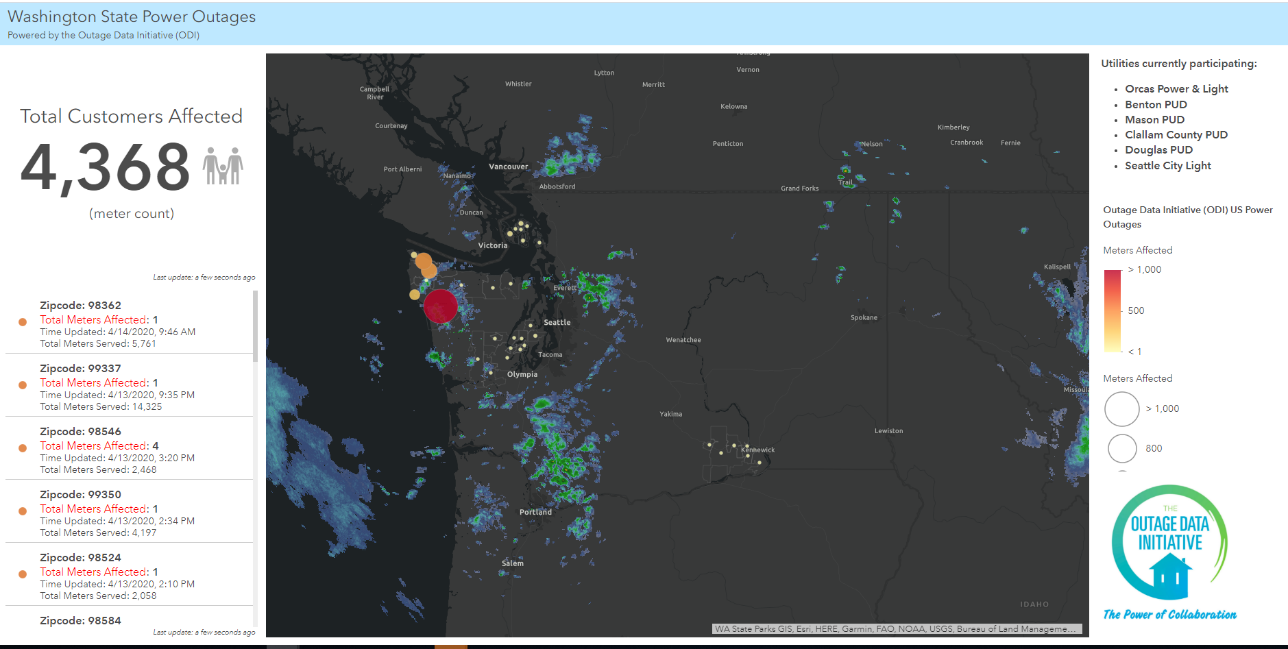Click the orange status dot beside Zipcode 99350
Image resolution: width=1288 pixels, height=649 pixels.
tap(22, 509)
